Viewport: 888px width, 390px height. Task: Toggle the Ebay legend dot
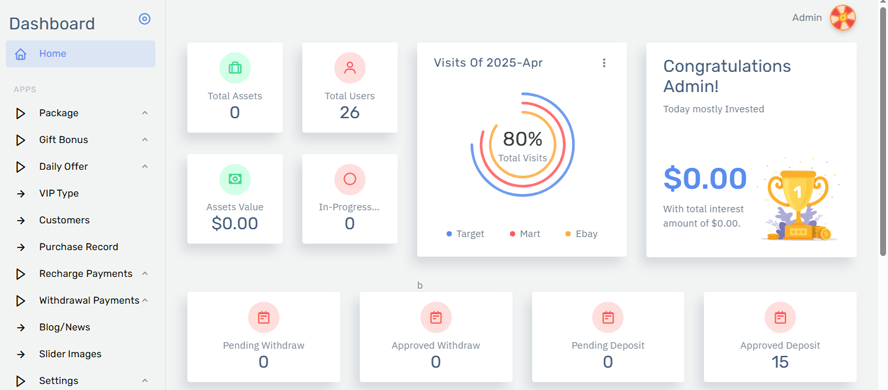568,234
